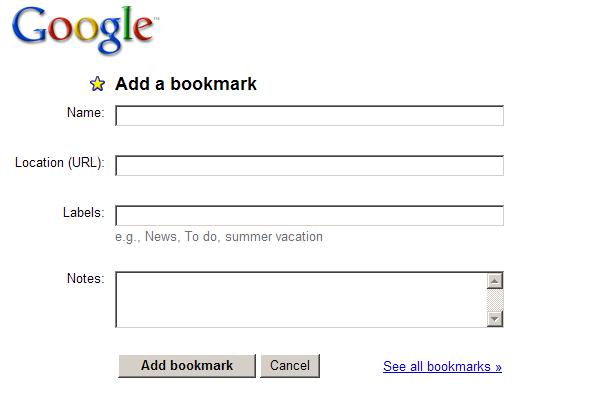The width and height of the screenshot is (613, 414).
Task: Click the "Notes:" field label
Action: tap(85, 278)
